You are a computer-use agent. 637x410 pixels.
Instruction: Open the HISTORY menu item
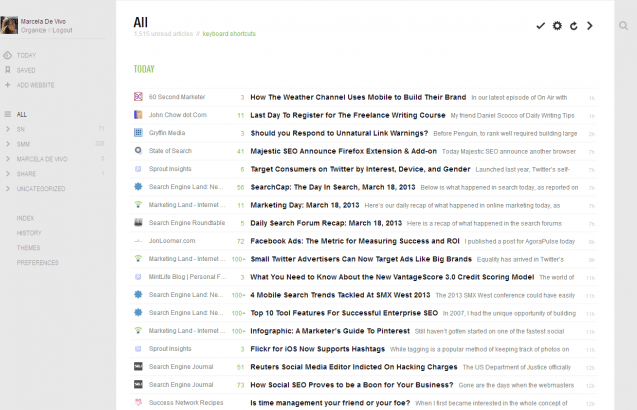29,233
